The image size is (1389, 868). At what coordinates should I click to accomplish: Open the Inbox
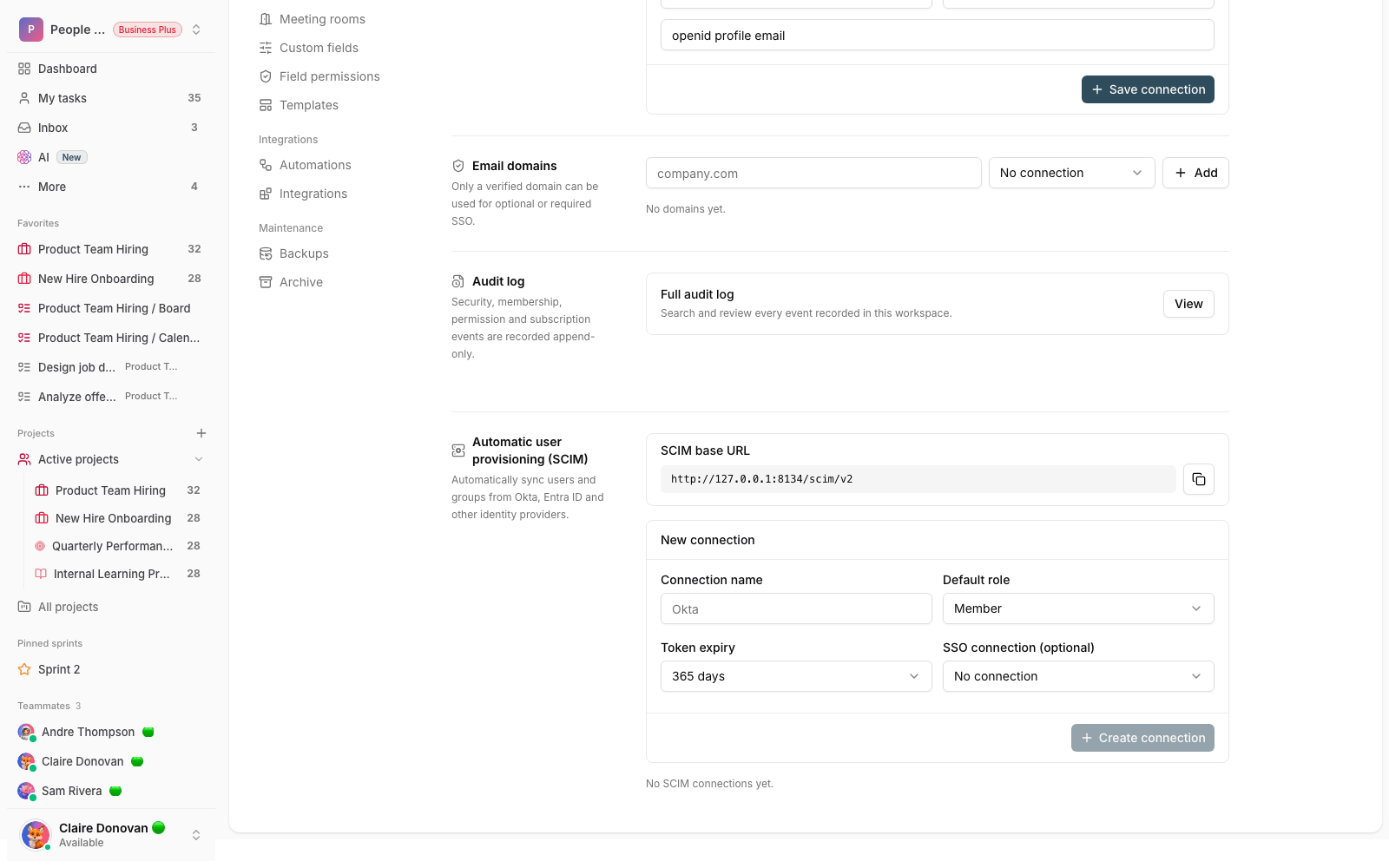point(111,128)
